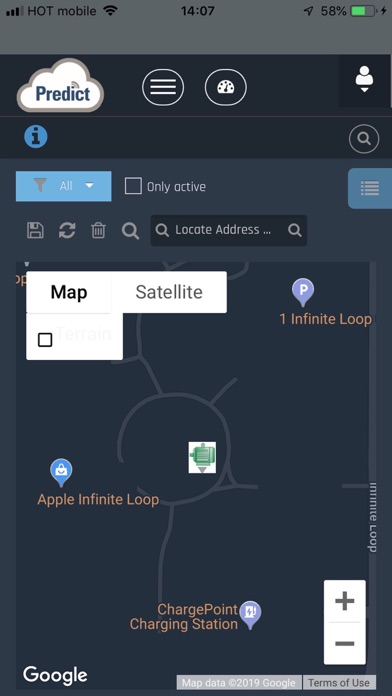The width and height of the screenshot is (392, 696).
Task: Open the Terms of Use link
Action: pos(339,682)
